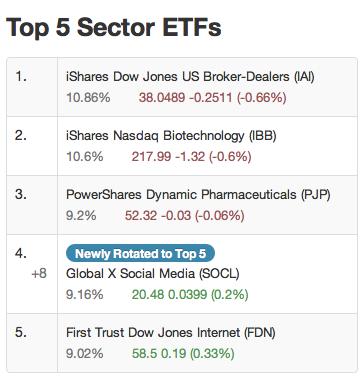Open iShares Nasdaq Biotechnology (IBB) link

click(171, 136)
